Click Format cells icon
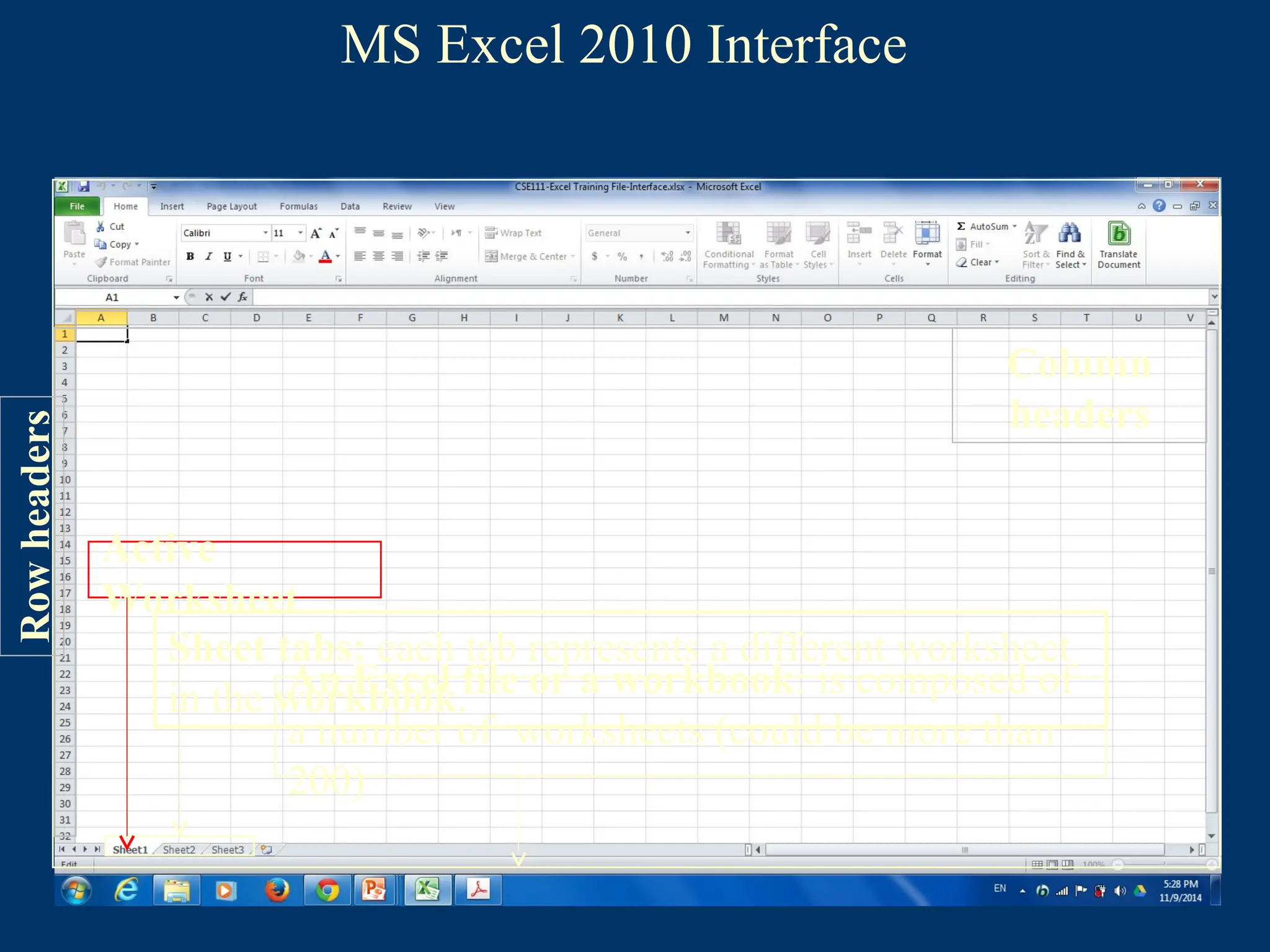Screen dimensions: 1270x952 click(x=927, y=233)
